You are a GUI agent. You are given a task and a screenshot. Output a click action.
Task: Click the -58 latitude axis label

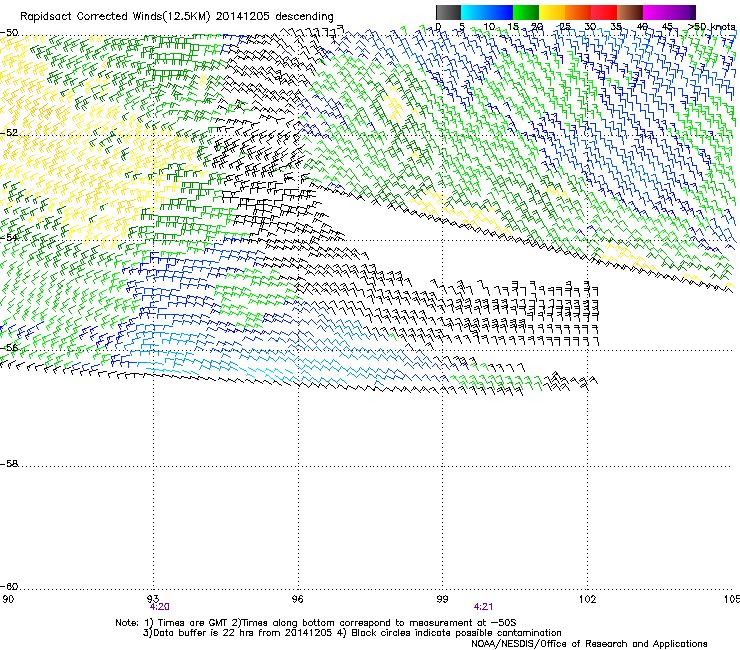coord(9,464)
